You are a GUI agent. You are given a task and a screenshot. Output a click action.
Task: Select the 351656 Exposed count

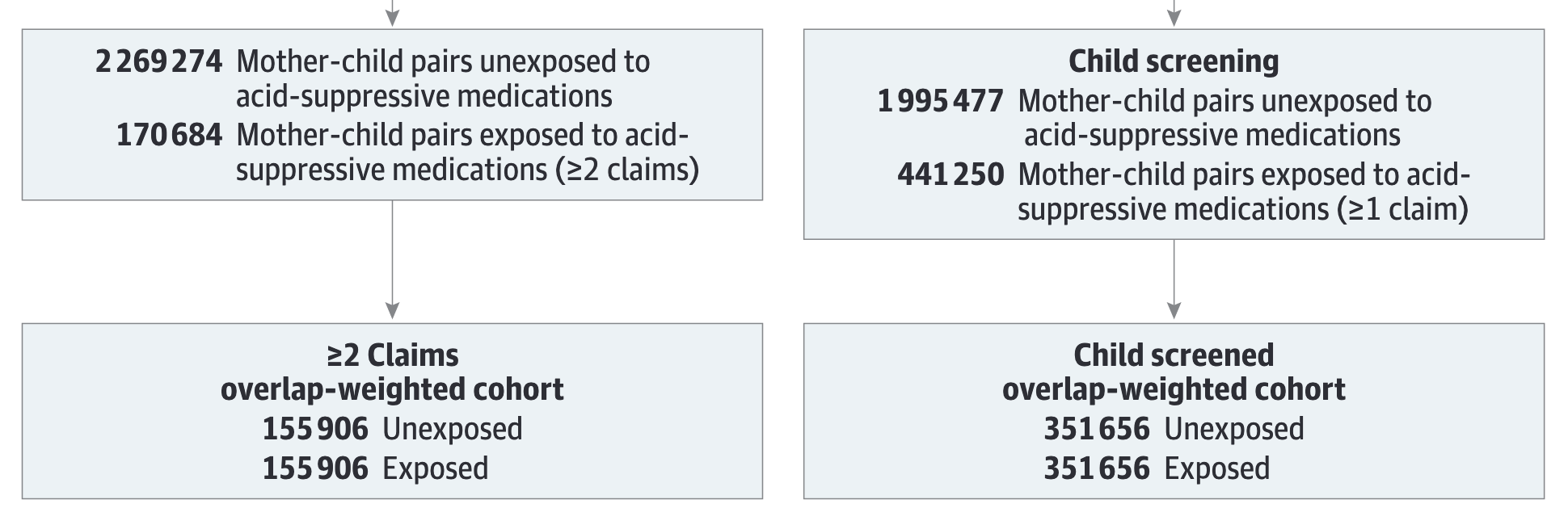(1096, 469)
